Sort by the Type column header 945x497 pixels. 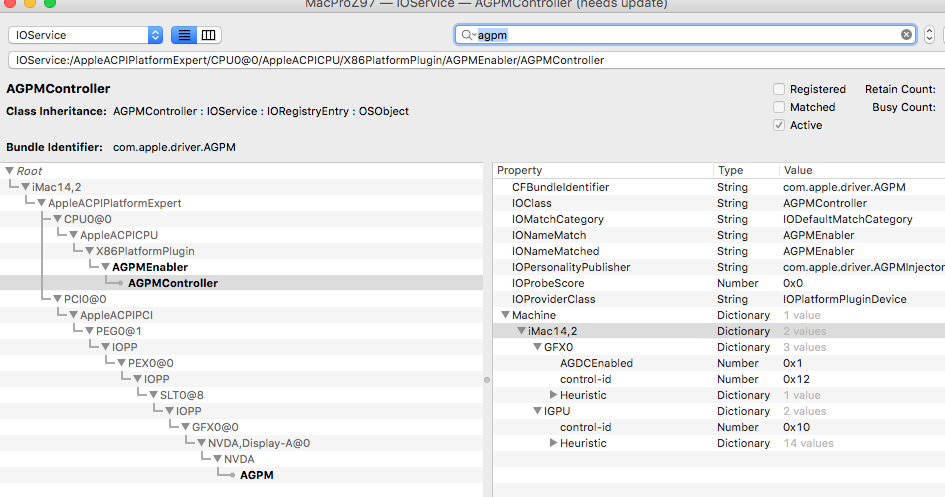(x=746, y=170)
